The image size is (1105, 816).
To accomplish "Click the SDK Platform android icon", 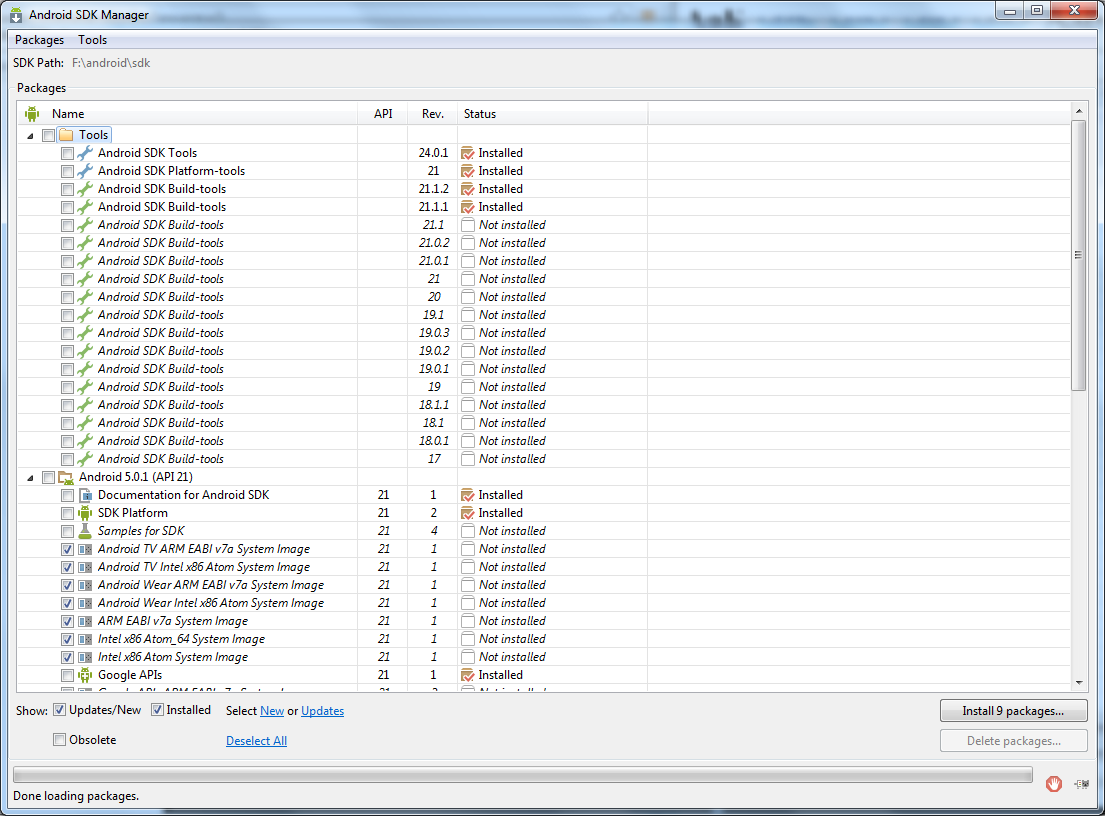I will (85, 513).
